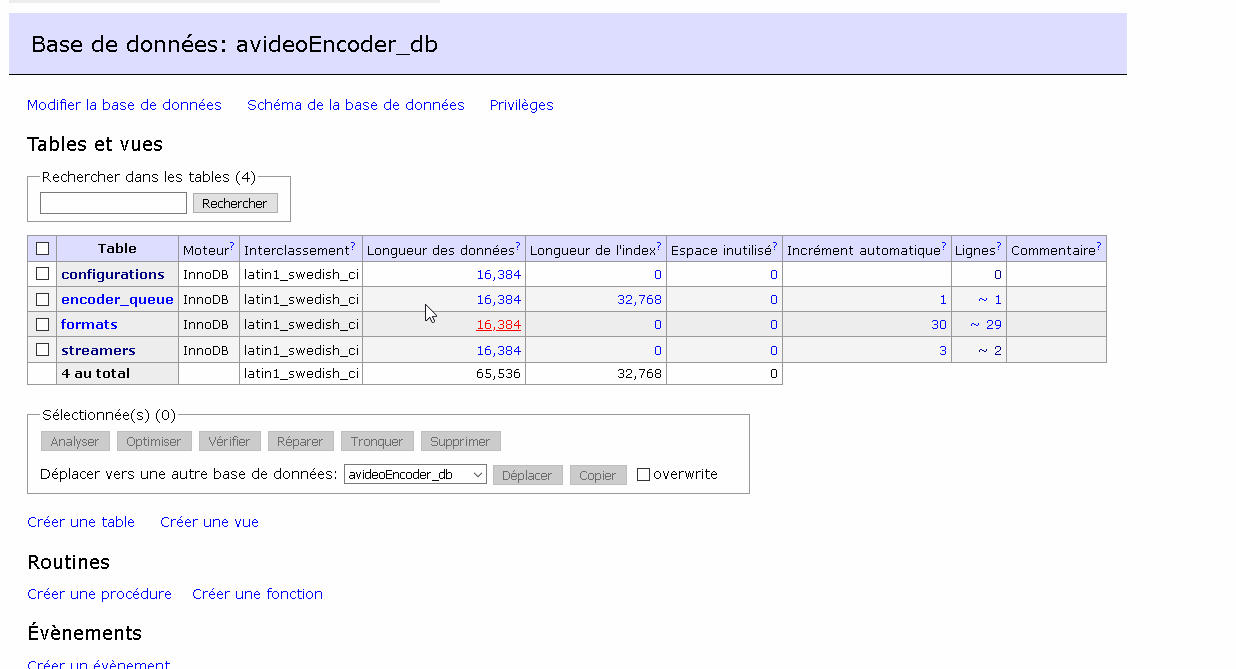
Task: Open the Créer une procédure link
Action: [99, 593]
